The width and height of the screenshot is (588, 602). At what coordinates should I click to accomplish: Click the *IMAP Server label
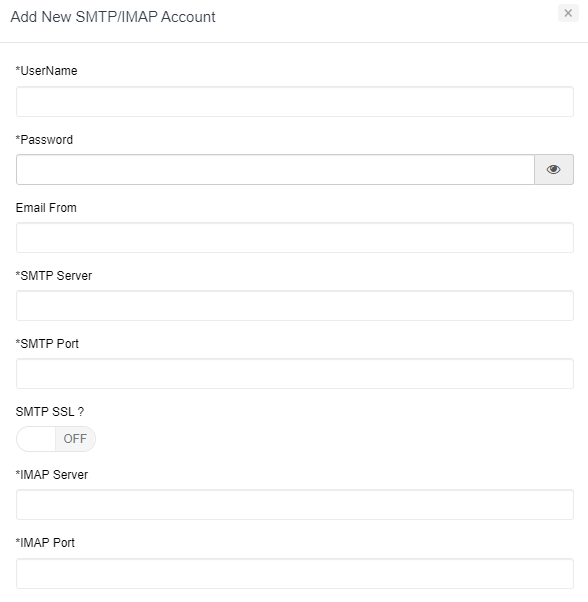[52, 475]
